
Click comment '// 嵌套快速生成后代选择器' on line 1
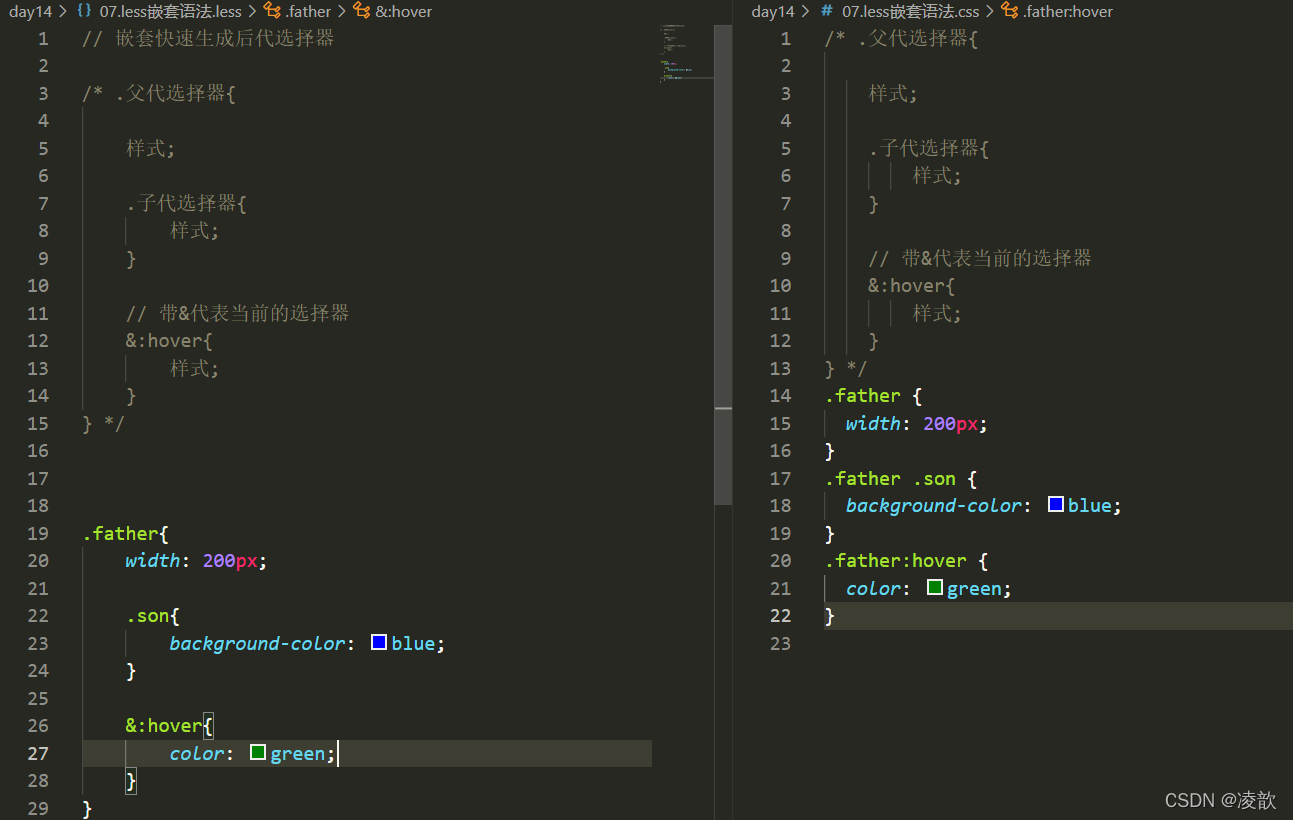point(208,39)
